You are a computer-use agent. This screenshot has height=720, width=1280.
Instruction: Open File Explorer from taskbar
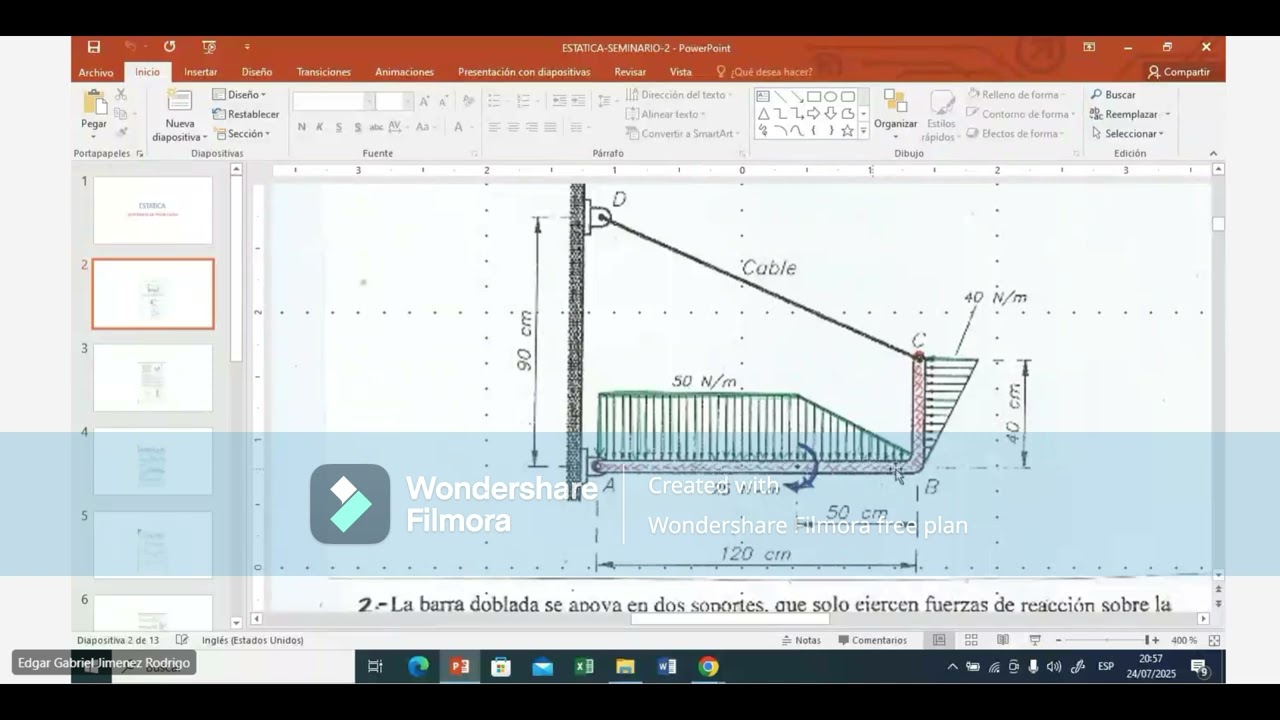pos(625,667)
